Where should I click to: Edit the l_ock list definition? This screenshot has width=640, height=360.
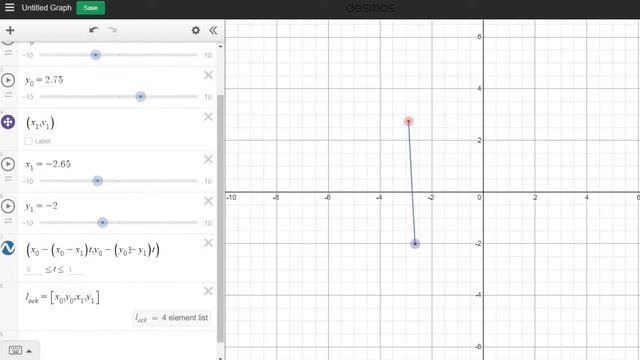pyautogui.click(x=62, y=298)
